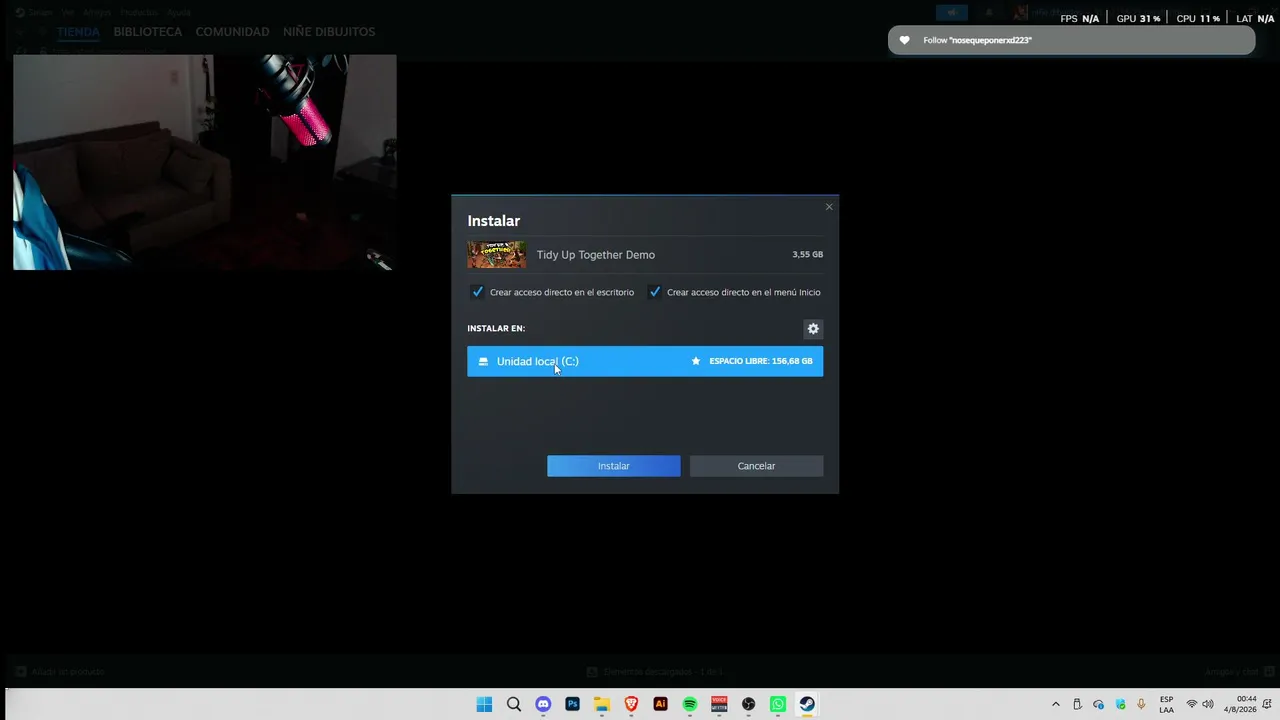1280x720 pixels.
Task: Expand the hidden system tray icons
Action: pos(1055,704)
